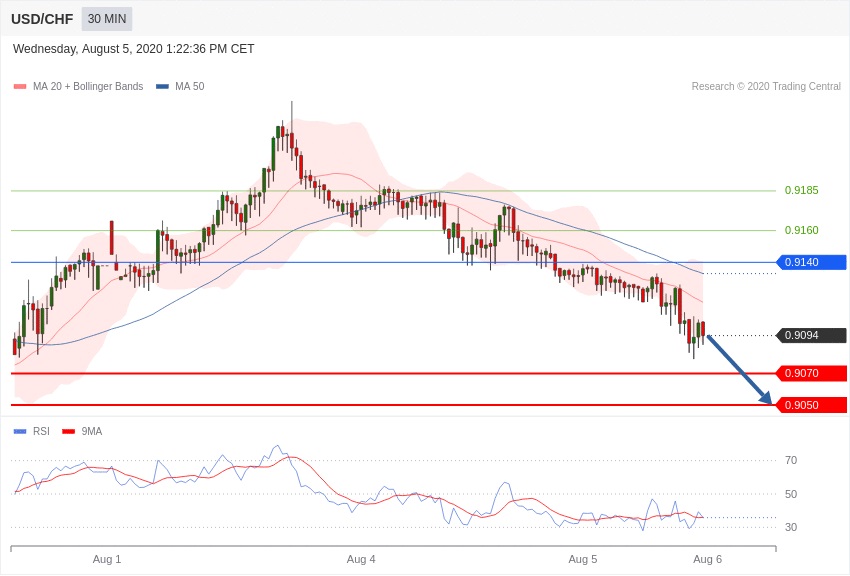The height and width of the screenshot is (576, 850).
Task: Click the red 0.9050 target price tag
Action: click(811, 405)
